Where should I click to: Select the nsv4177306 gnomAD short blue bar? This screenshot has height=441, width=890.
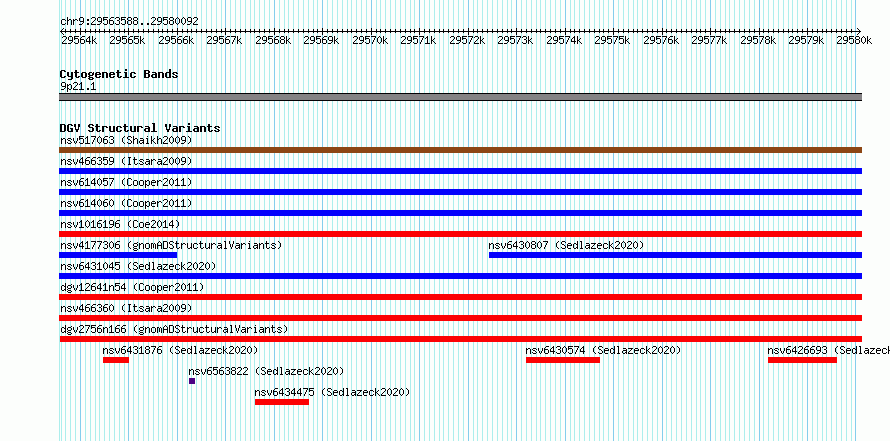[x=118, y=255]
